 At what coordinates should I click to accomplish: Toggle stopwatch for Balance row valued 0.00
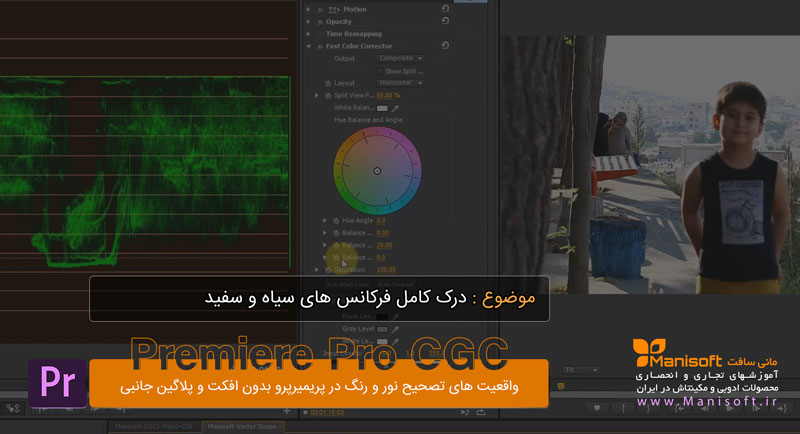[336, 233]
